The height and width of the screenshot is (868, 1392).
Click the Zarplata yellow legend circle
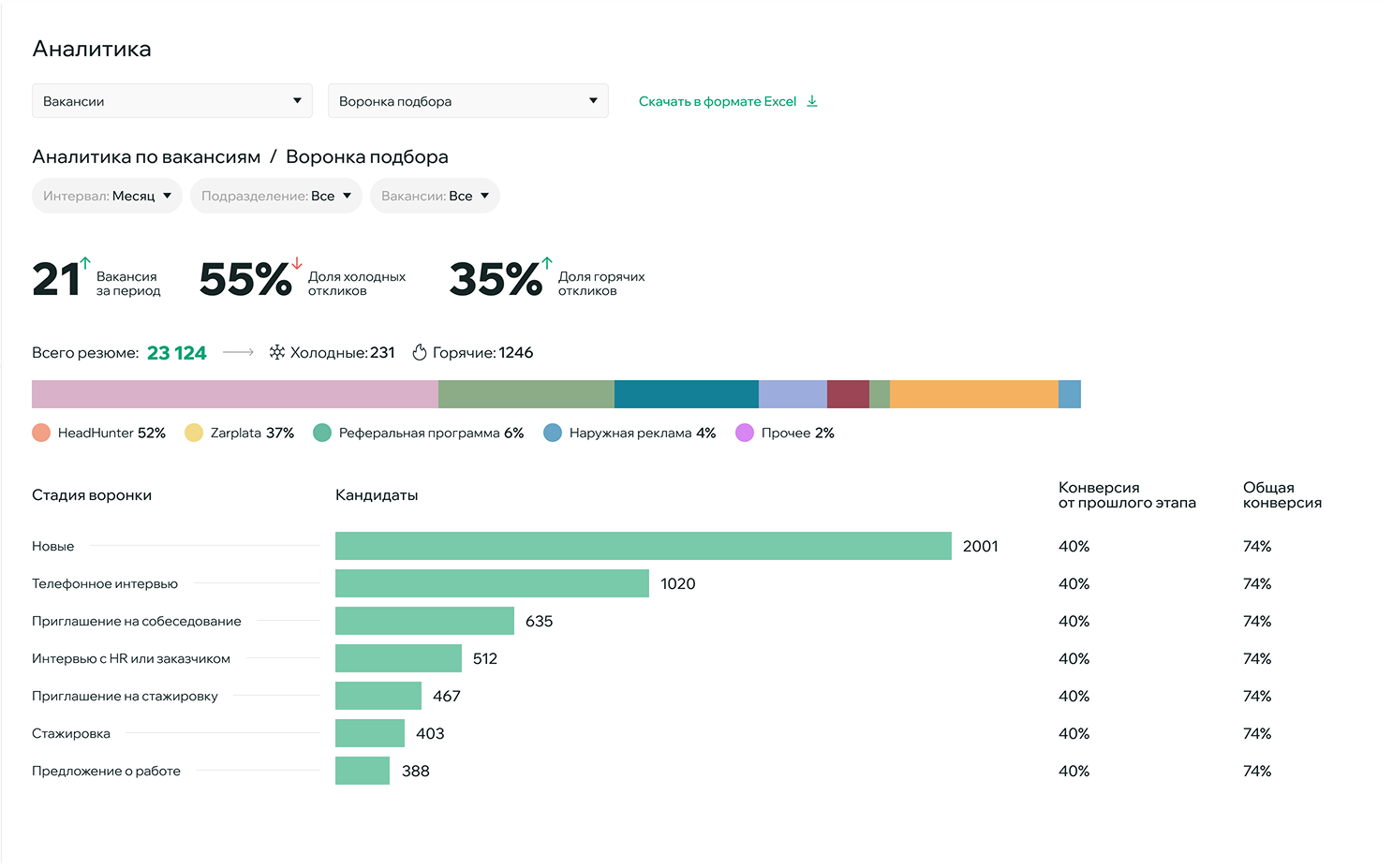194,433
